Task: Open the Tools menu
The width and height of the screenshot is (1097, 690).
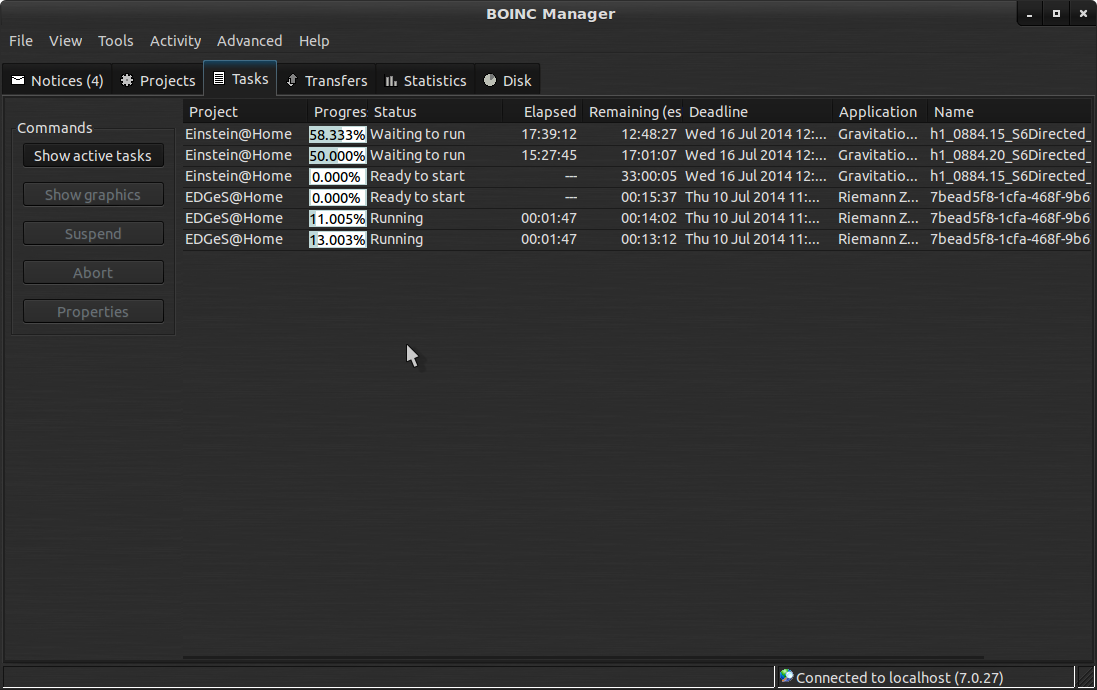Action: click(115, 41)
